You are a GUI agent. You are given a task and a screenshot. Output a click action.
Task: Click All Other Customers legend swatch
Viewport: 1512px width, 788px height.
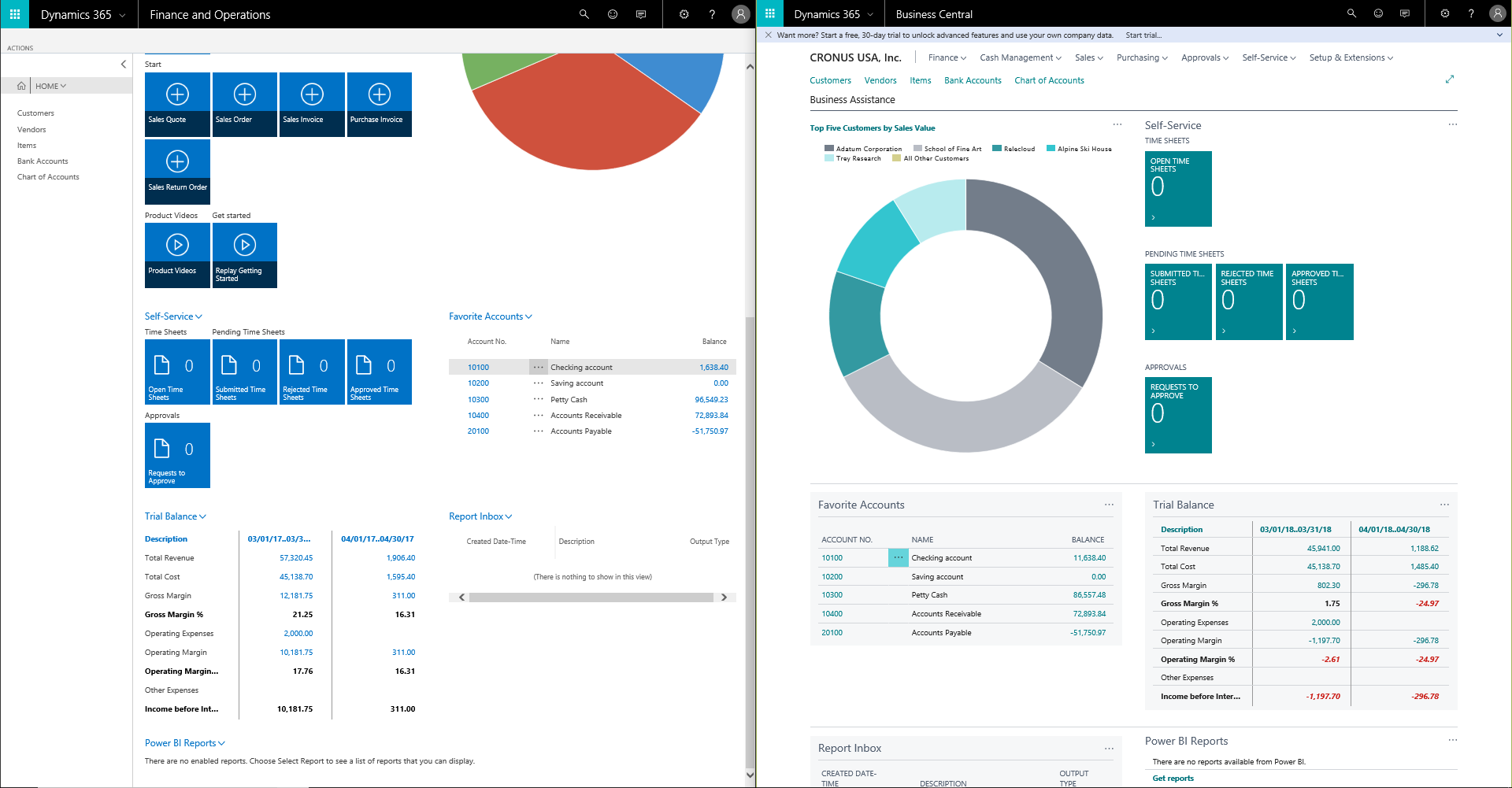[x=896, y=158]
